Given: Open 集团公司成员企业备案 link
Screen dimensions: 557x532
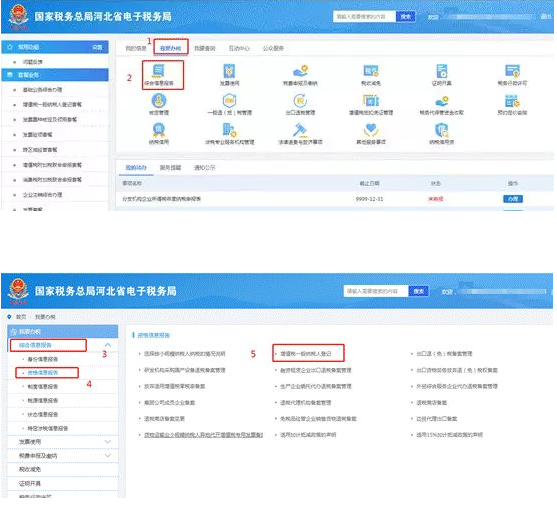Looking at the screenshot, I should [x=169, y=402].
